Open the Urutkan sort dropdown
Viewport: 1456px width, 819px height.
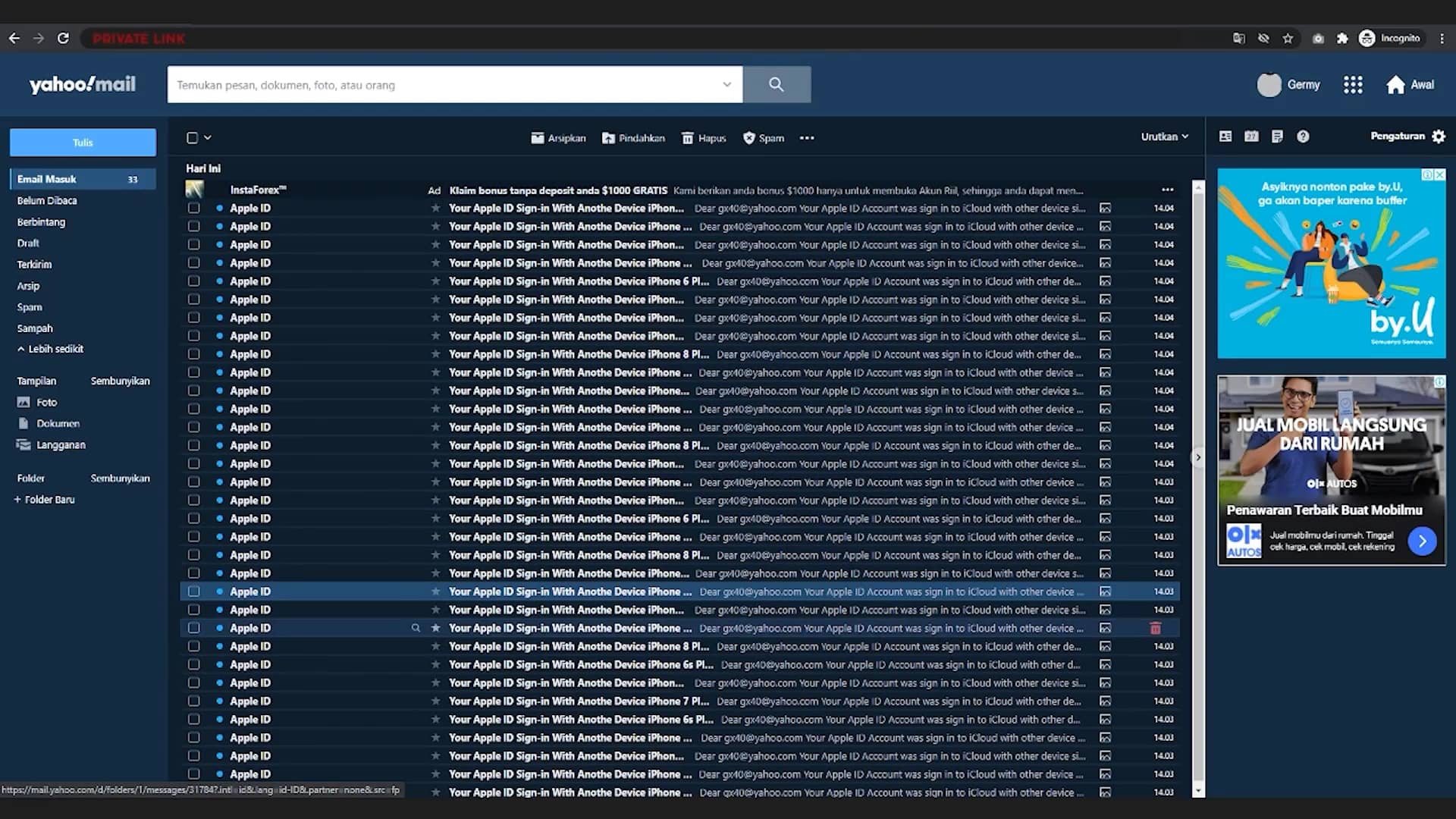click(1165, 136)
